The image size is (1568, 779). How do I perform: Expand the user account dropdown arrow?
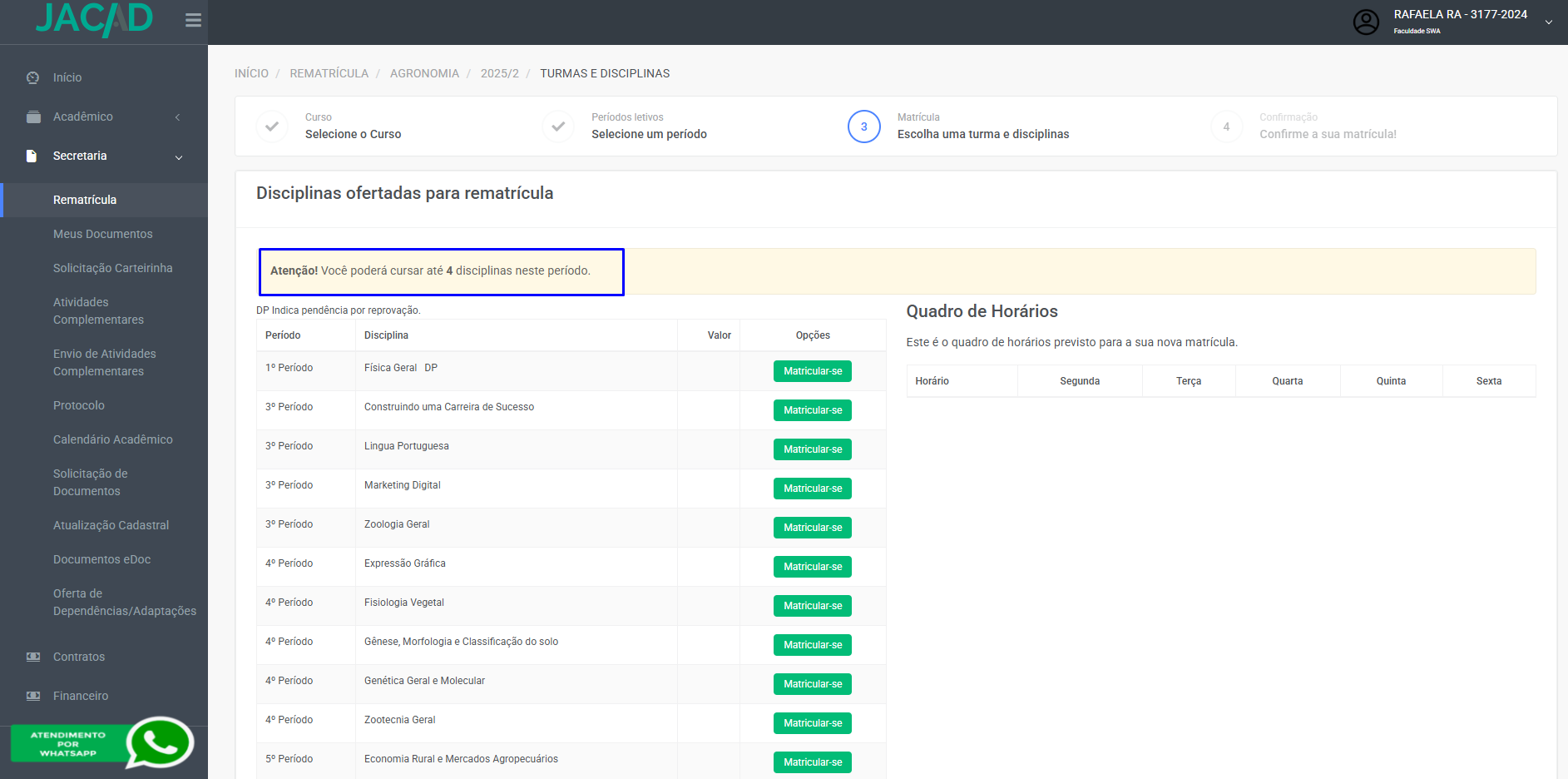pyautogui.click(x=1549, y=22)
